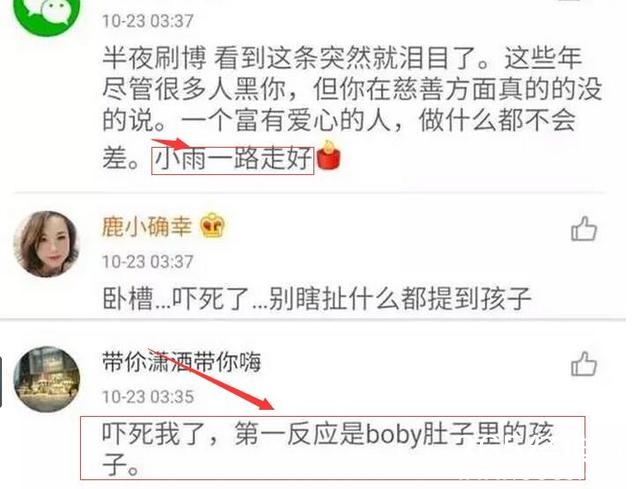Open the 带你潇洒带你嗨 username link
This screenshot has height=489, width=640.
click(181, 362)
